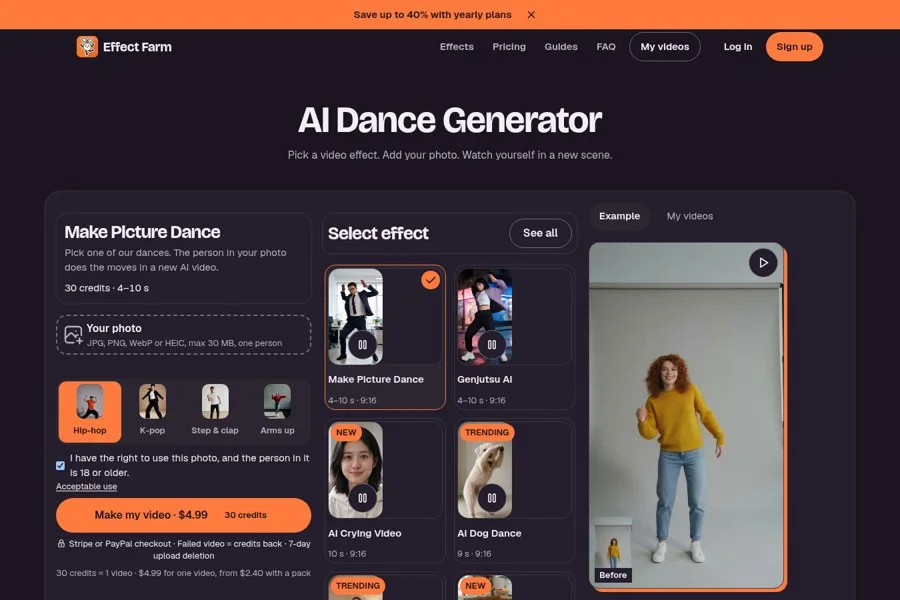Click See all effects button
The width and height of the screenshot is (900, 600).
pos(540,233)
